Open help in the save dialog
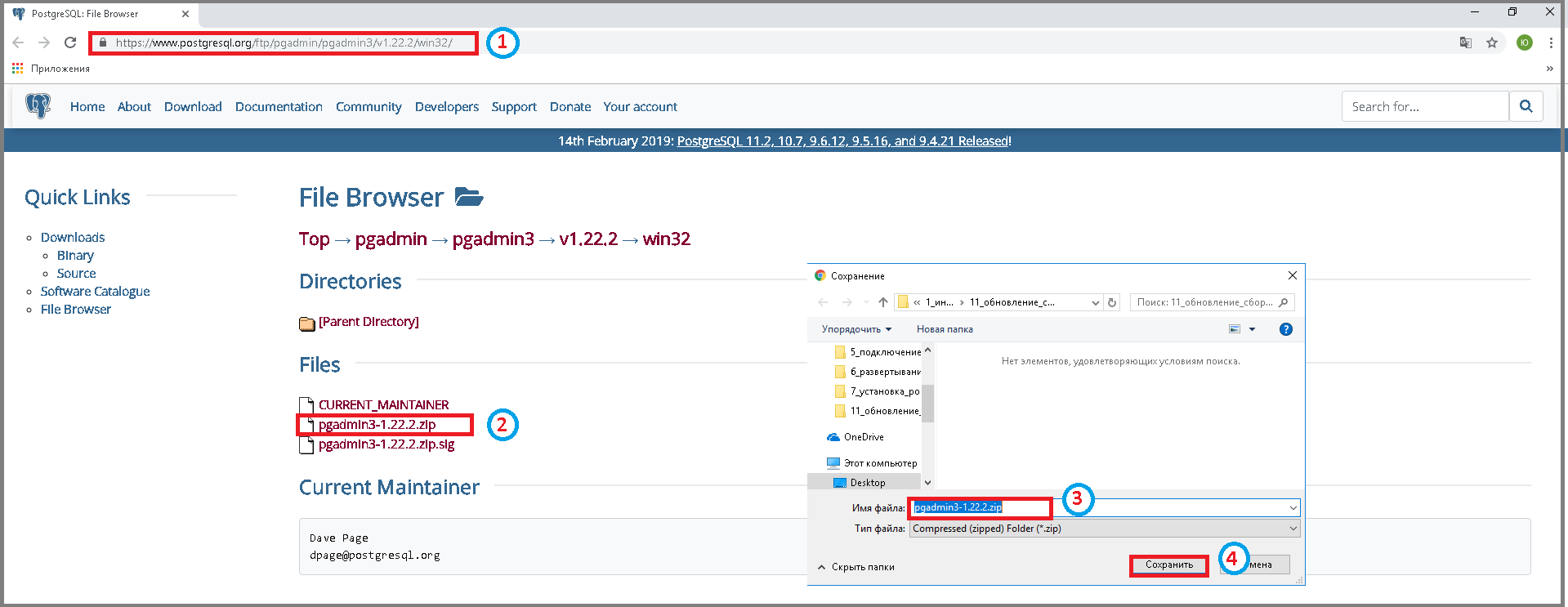This screenshot has width=1568, height=607. click(1286, 329)
